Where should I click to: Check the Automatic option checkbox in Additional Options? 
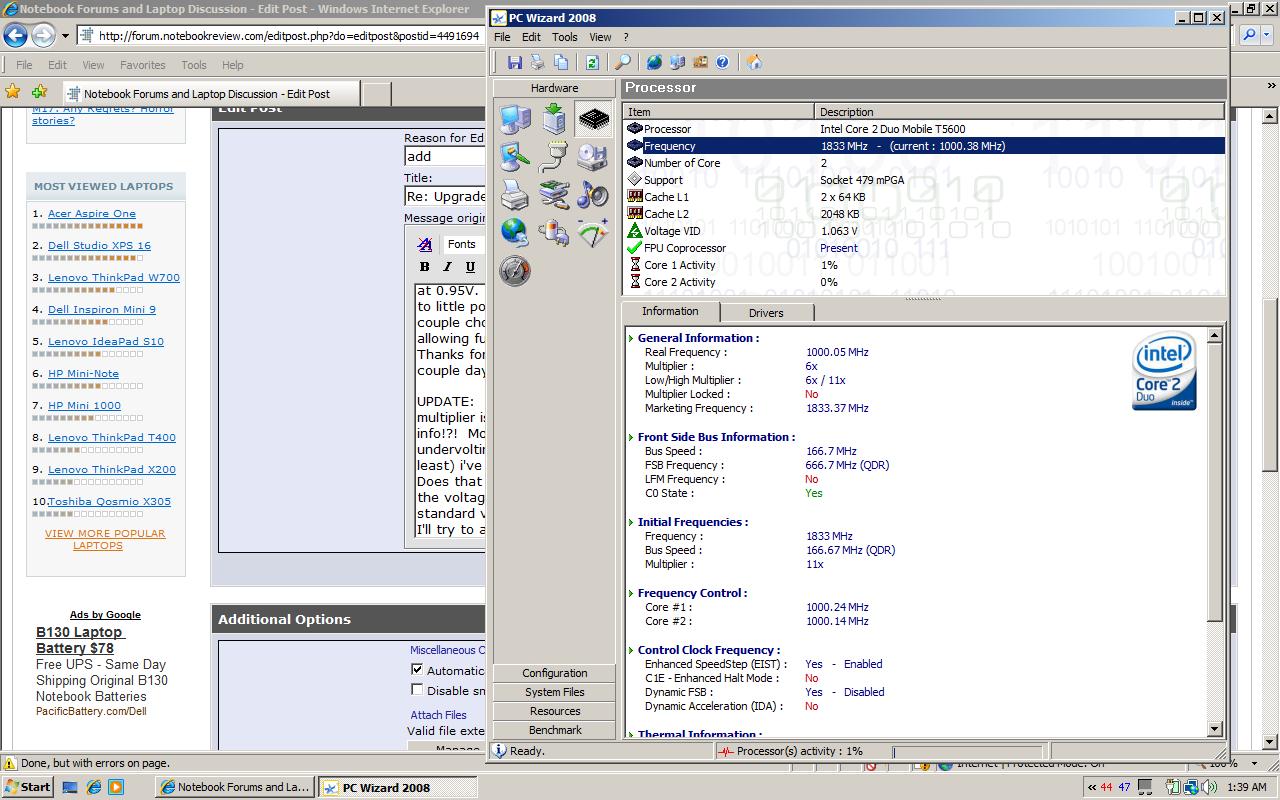pos(417,669)
